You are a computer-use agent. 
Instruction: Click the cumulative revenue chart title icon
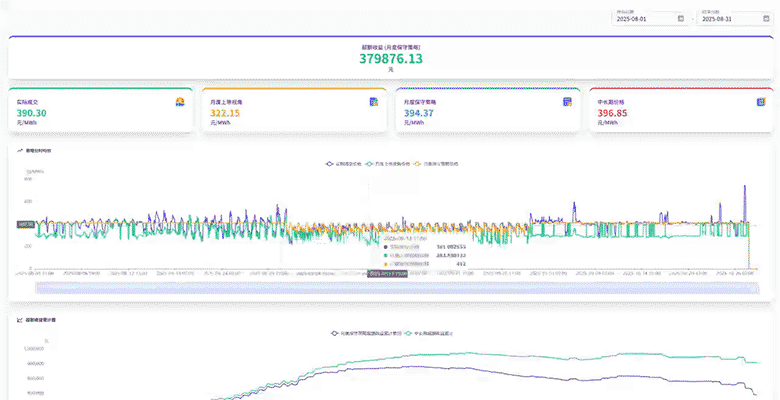click(20, 320)
